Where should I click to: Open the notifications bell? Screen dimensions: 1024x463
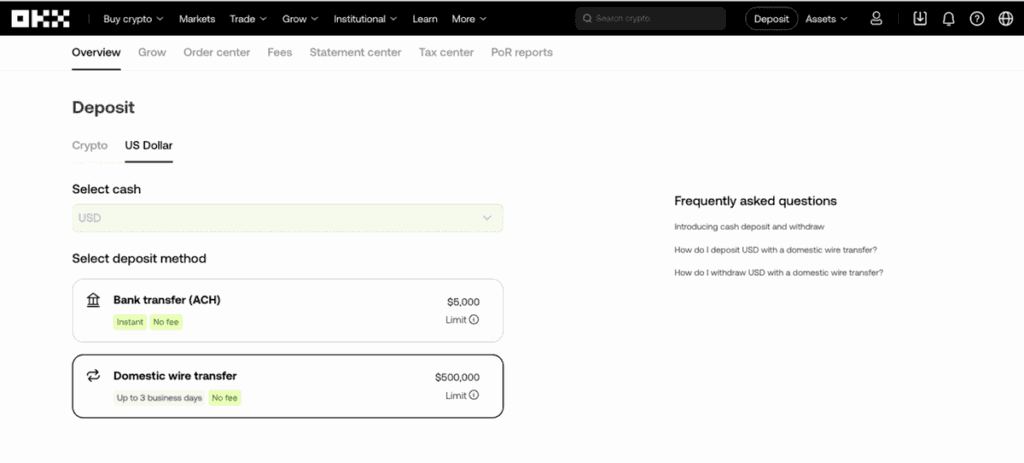pos(948,19)
